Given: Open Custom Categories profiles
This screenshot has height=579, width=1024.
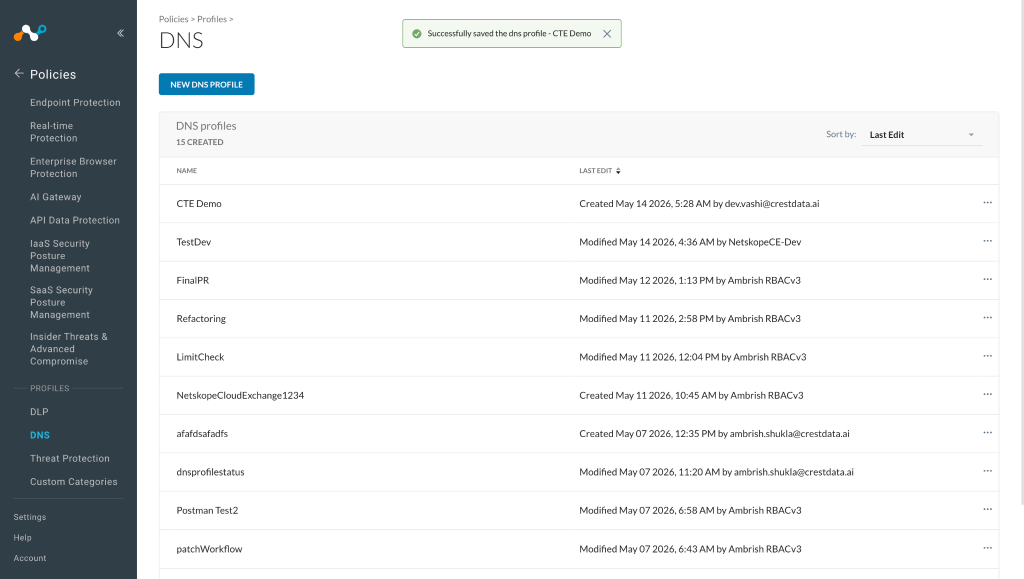Looking at the screenshot, I should (x=74, y=482).
